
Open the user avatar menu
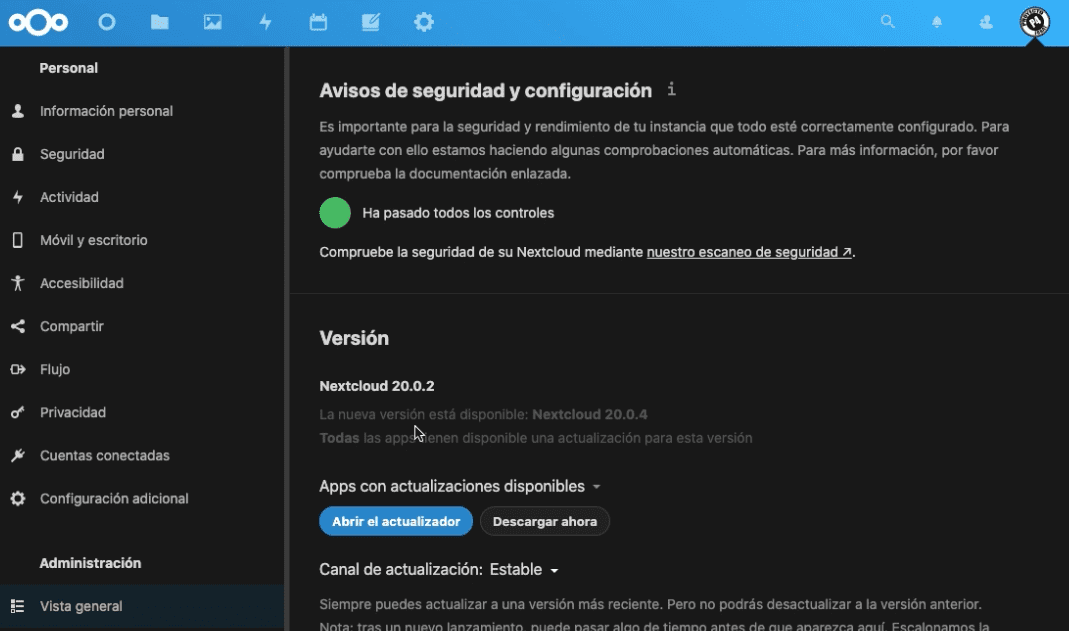(x=1036, y=21)
